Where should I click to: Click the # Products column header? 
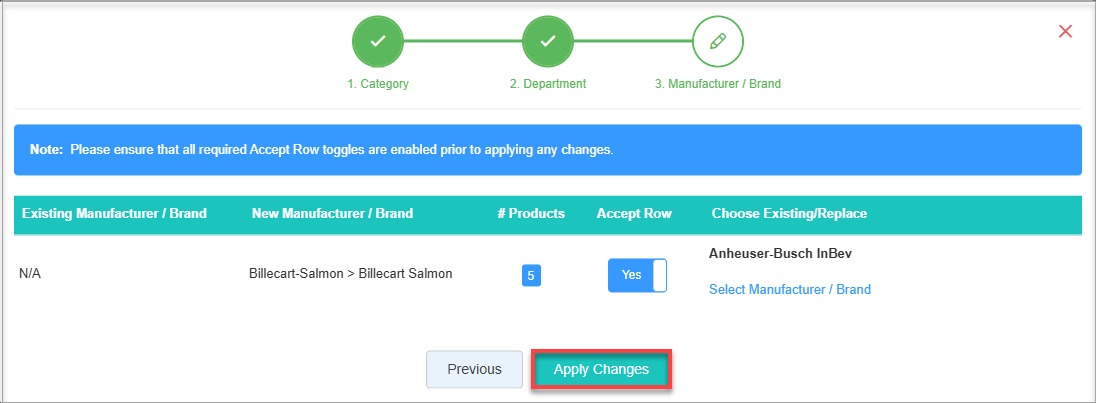[x=530, y=213]
